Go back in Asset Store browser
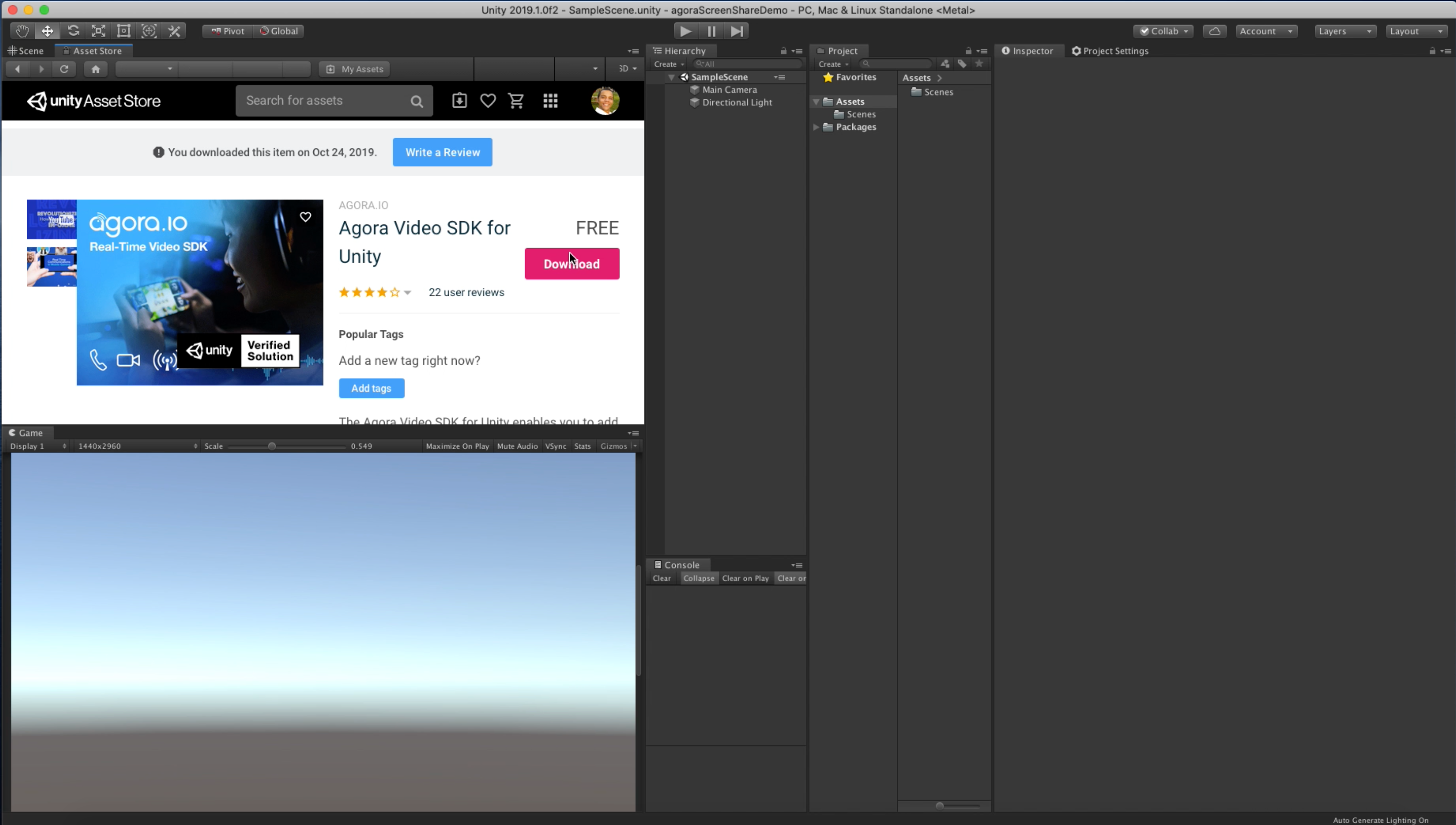This screenshot has height=825, width=1456. [17, 69]
